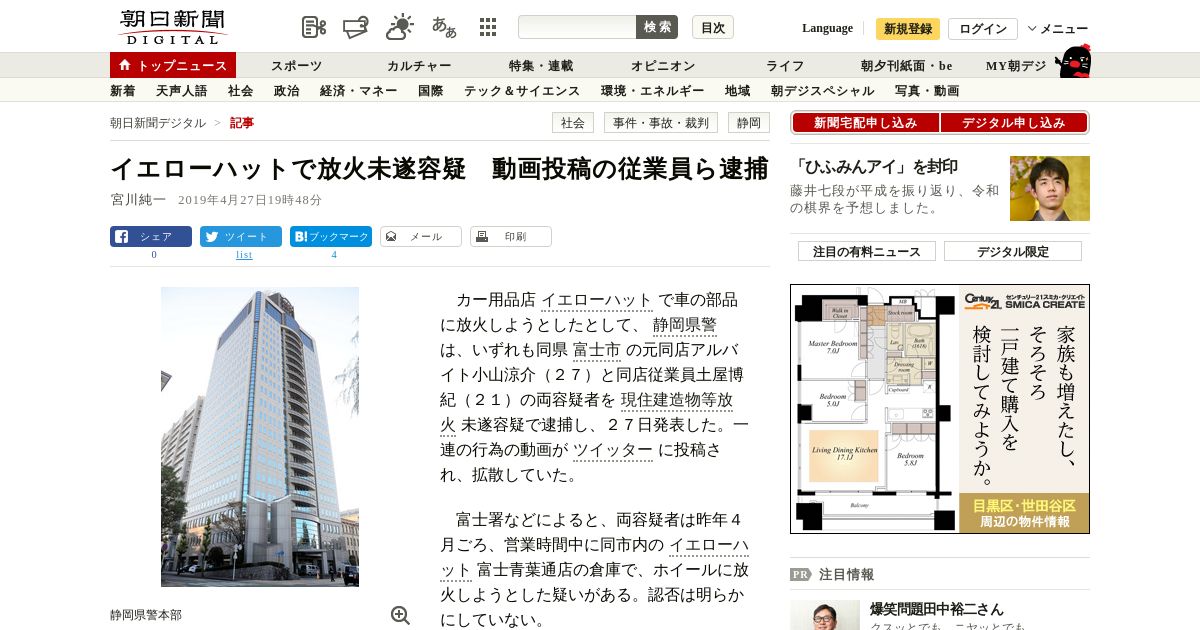Open 環境・エネルギー section
Viewport: 1200px width, 630px height.
pos(653,91)
